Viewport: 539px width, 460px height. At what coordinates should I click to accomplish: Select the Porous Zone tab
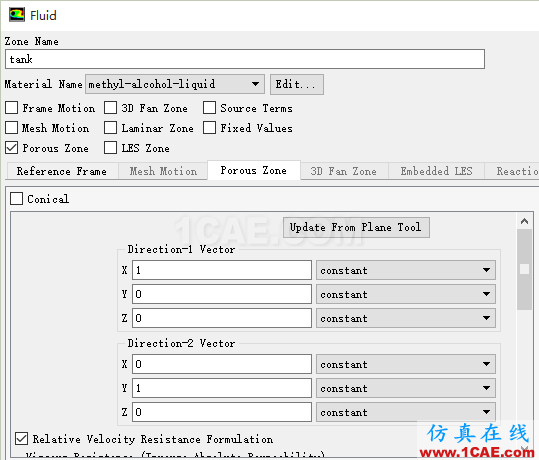(254, 170)
